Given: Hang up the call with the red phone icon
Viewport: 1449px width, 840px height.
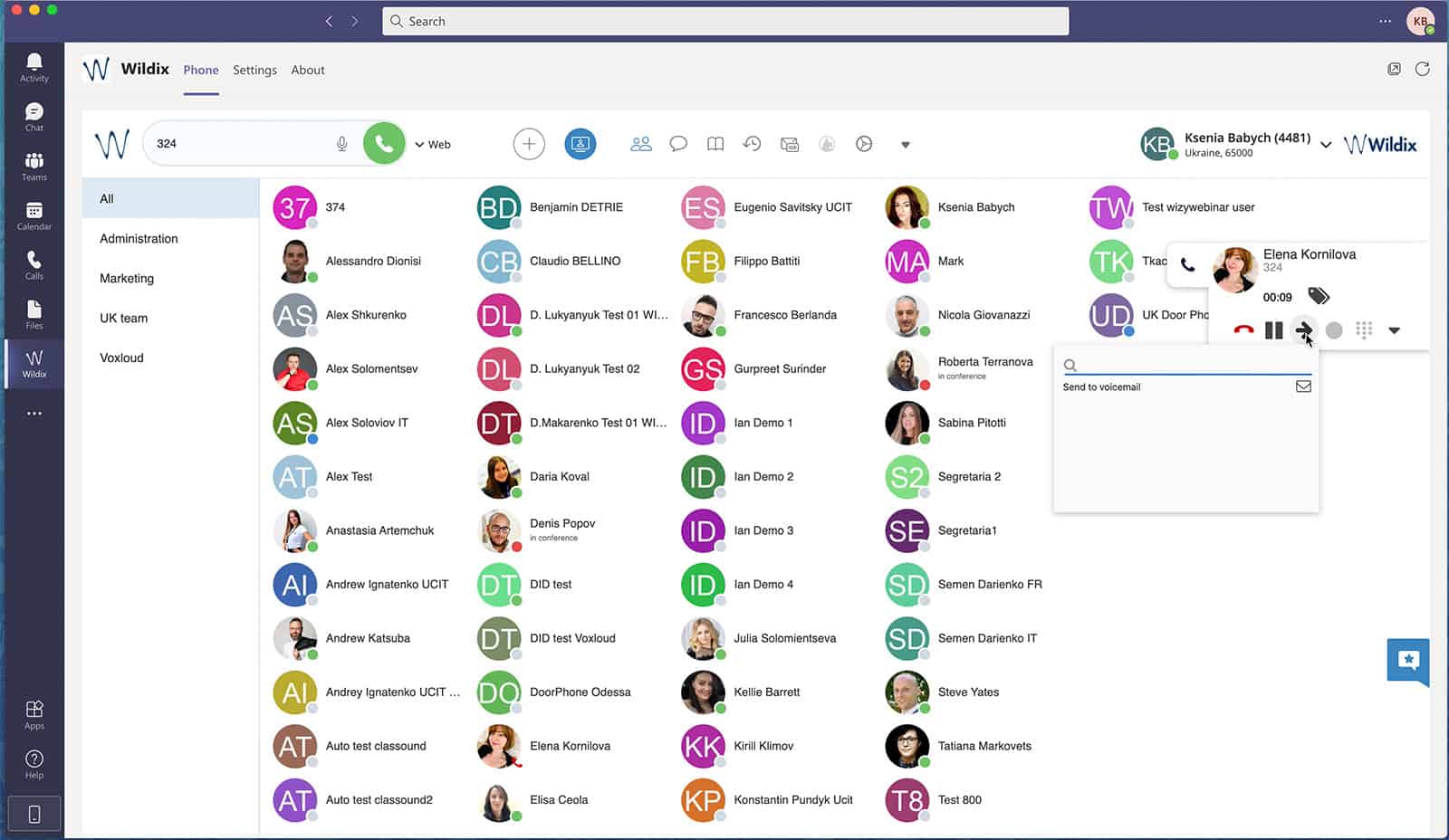Looking at the screenshot, I should pos(1243,330).
